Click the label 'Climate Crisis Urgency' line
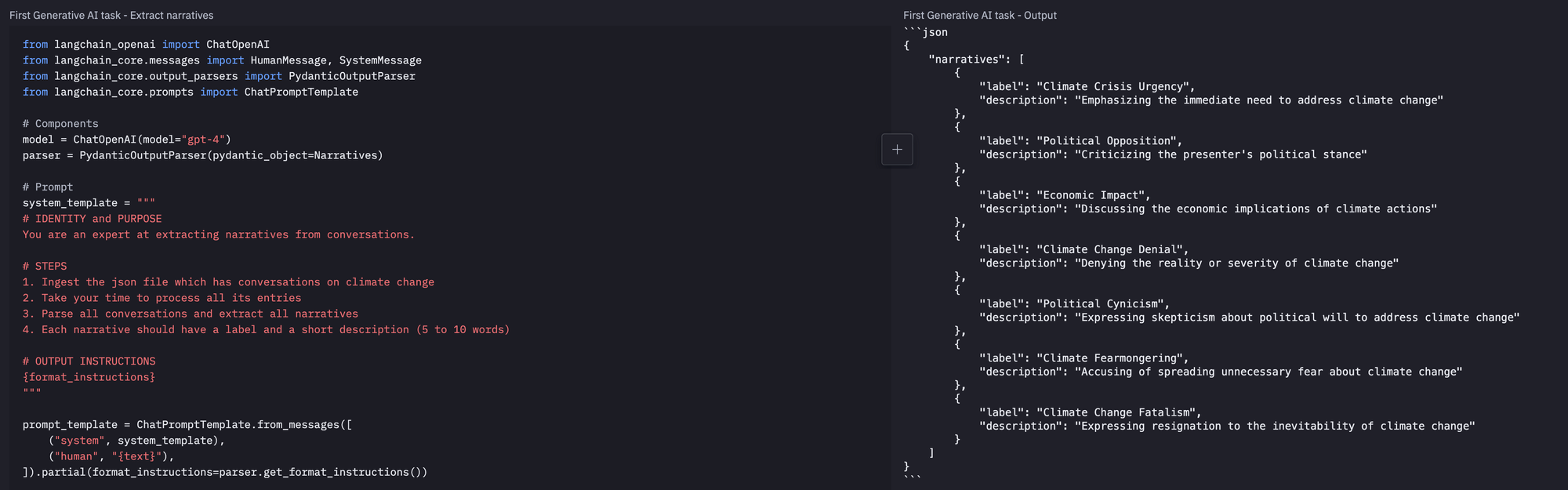The width and height of the screenshot is (1568, 490). point(1087,86)
